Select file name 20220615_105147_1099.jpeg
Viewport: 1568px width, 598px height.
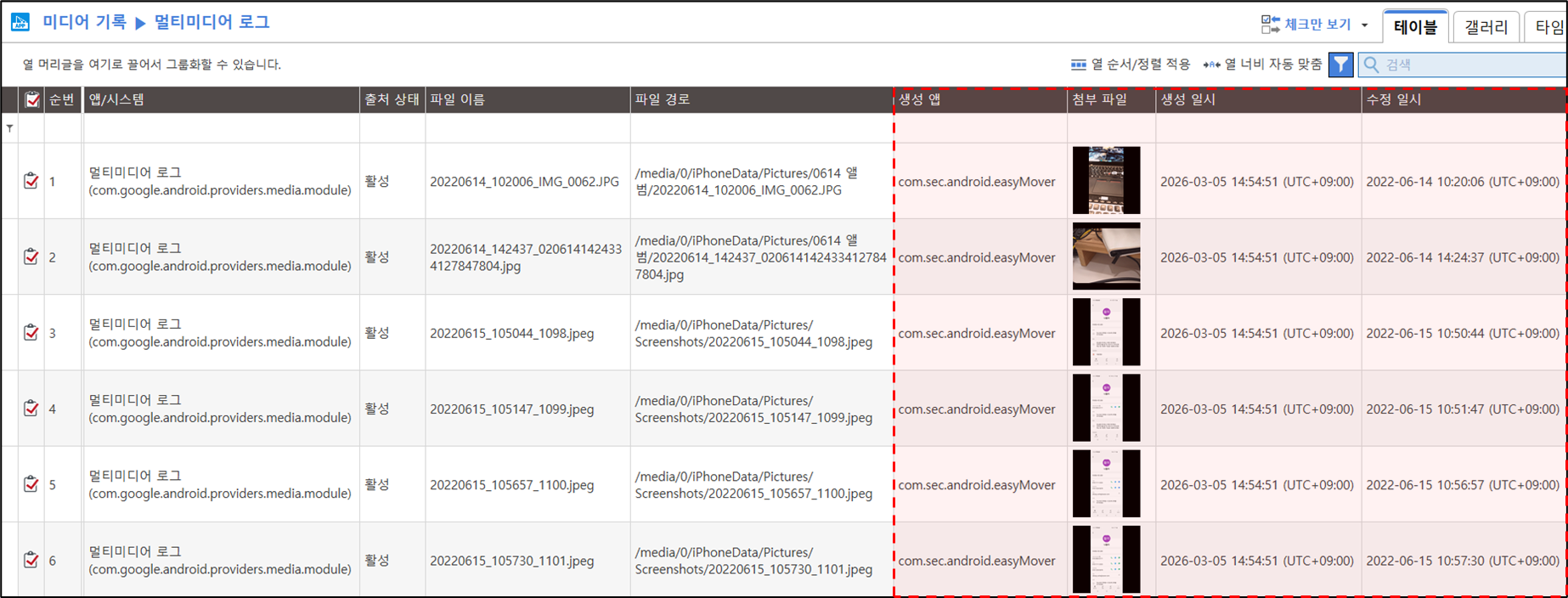tap(511, 409)
